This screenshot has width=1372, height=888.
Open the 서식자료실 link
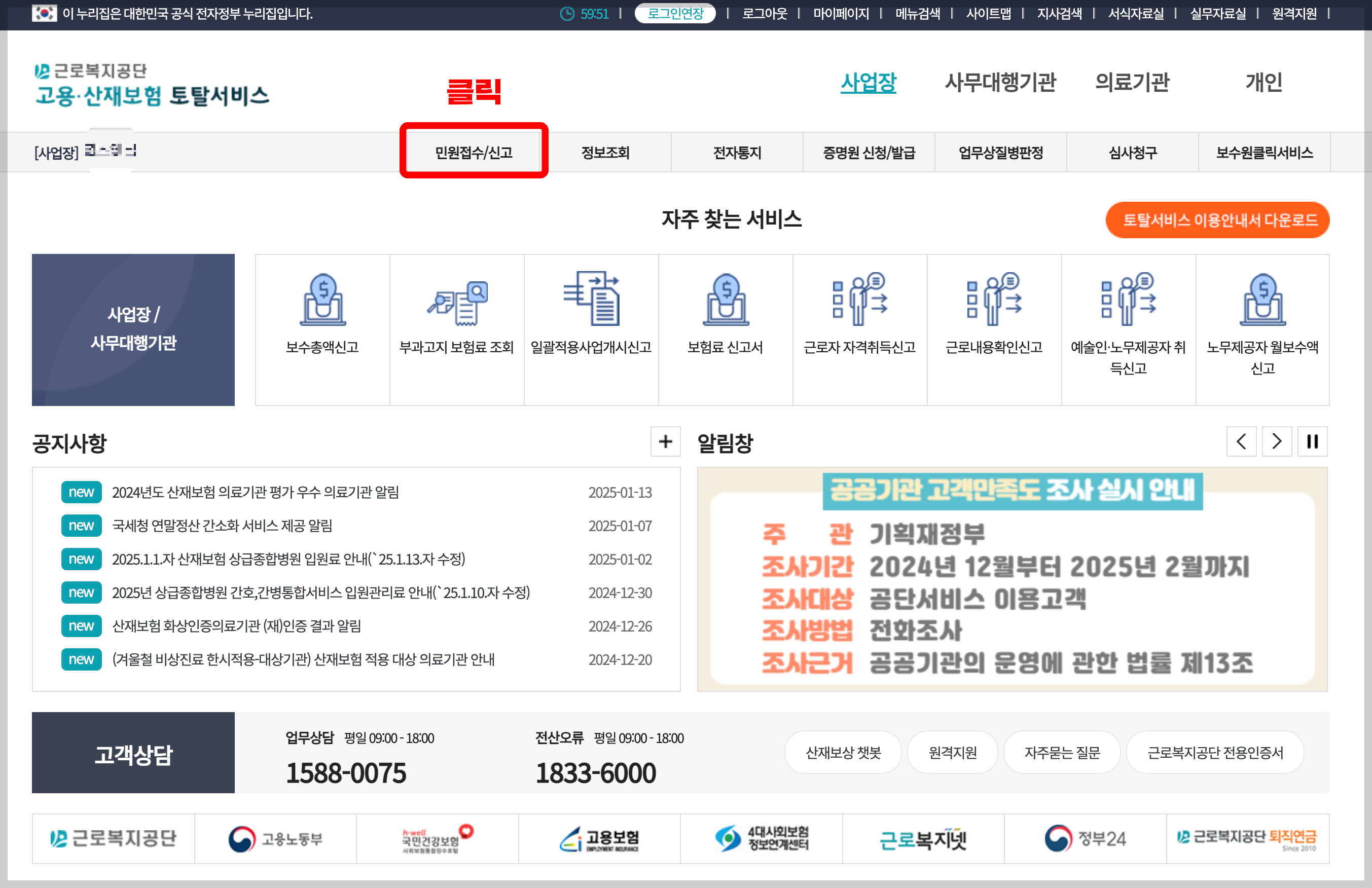coord(1136,13)
